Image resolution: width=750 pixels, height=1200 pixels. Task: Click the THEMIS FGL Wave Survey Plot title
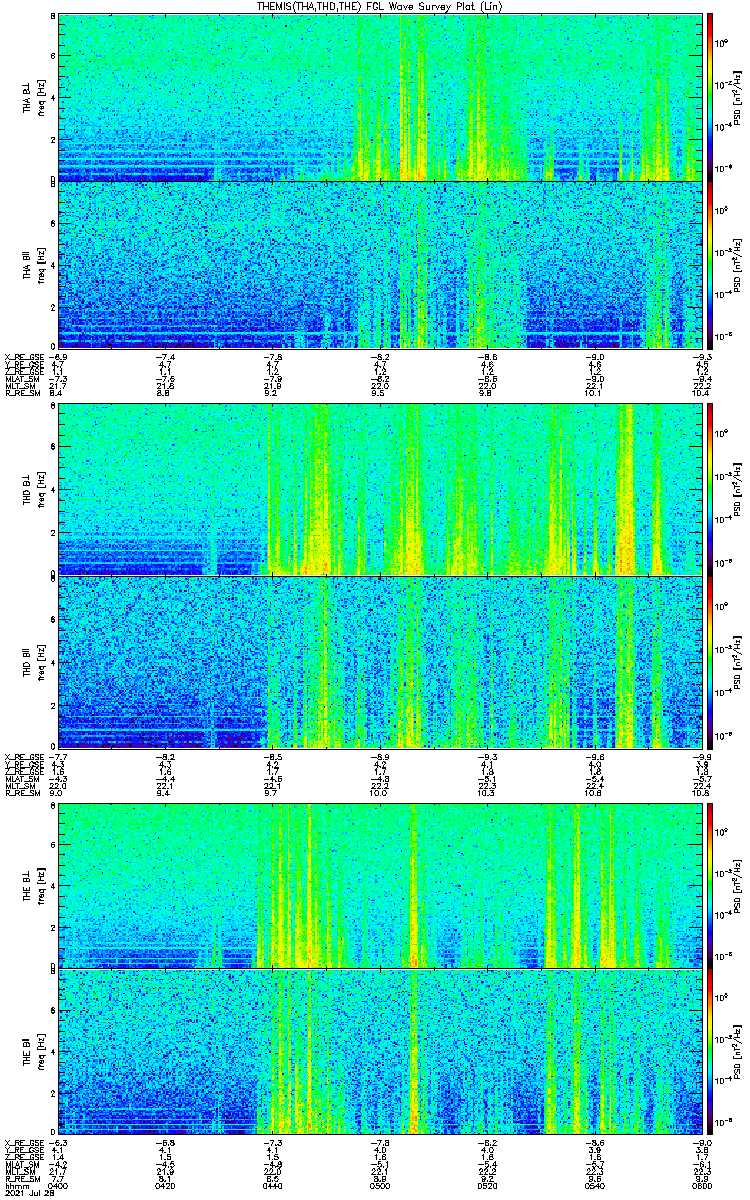pyautogui.click(x=381, y=6)
